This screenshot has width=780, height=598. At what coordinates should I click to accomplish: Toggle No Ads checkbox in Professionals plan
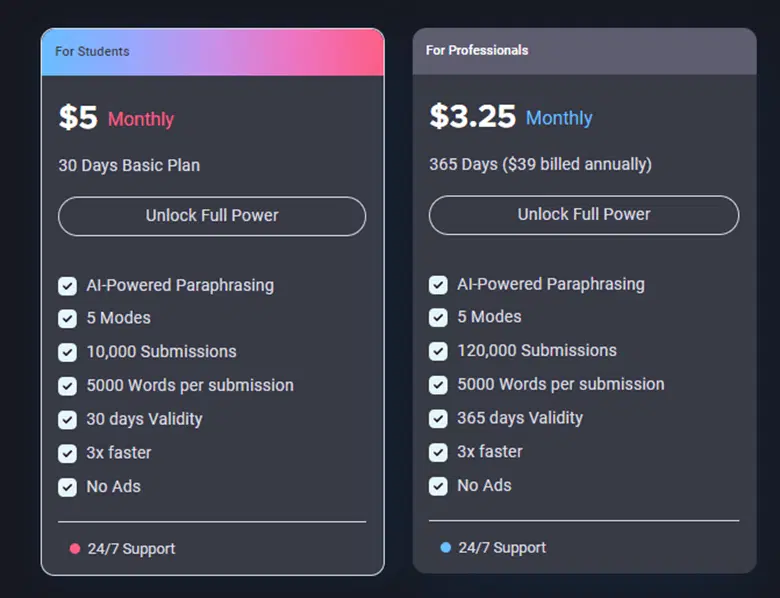[x=438, y=486]
